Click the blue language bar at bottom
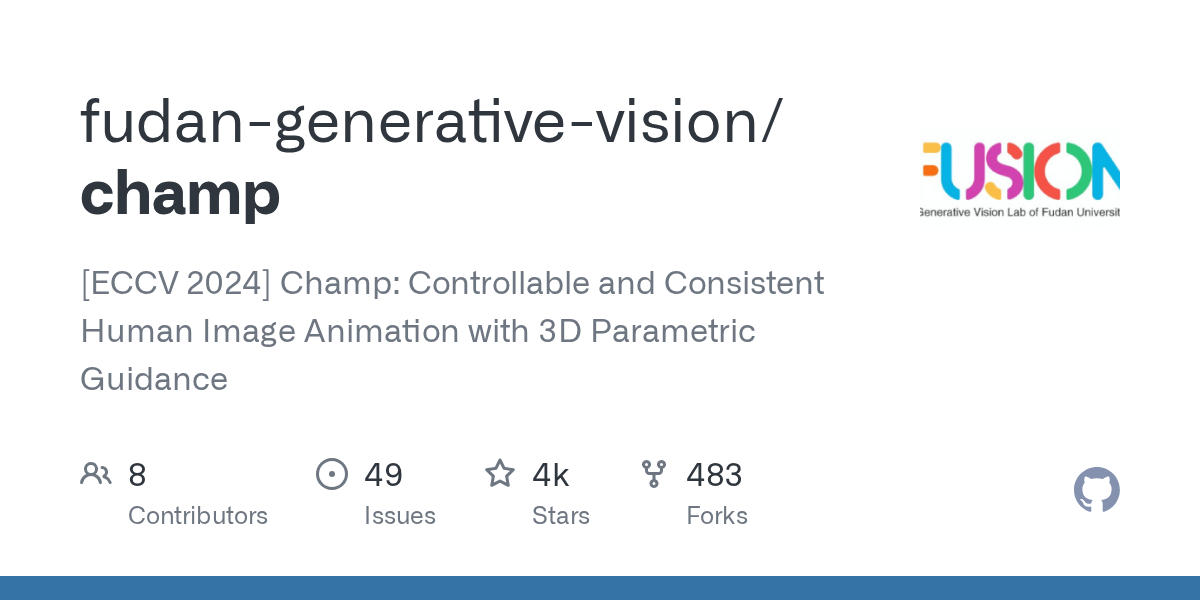The image size is (1200, 600). click(x=600, y=588)
